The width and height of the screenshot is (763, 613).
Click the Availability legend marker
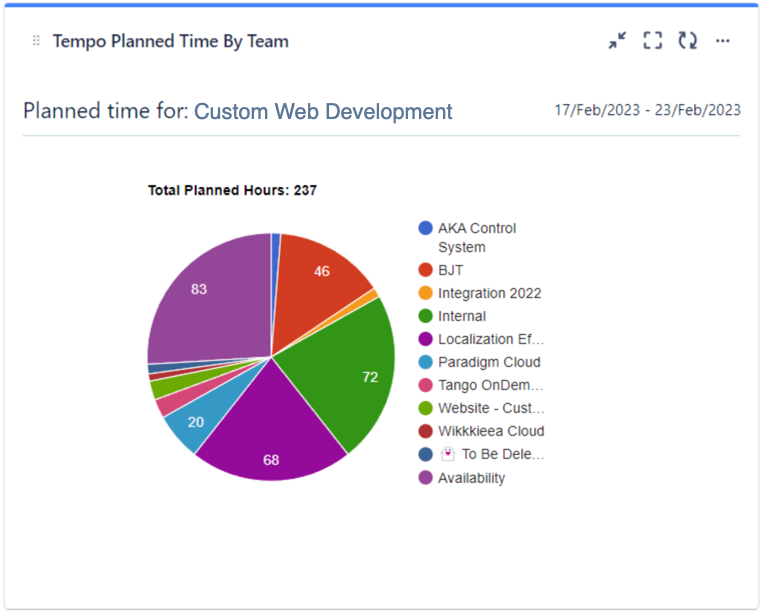426,478
